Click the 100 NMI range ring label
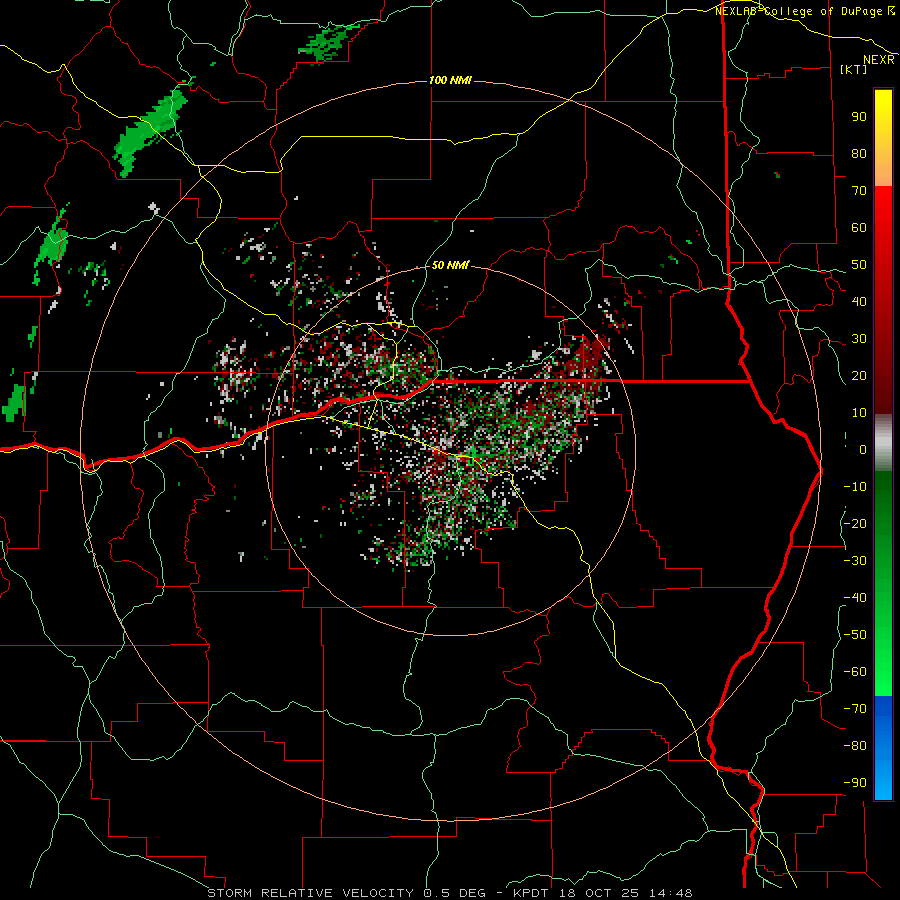 [450, 80]
